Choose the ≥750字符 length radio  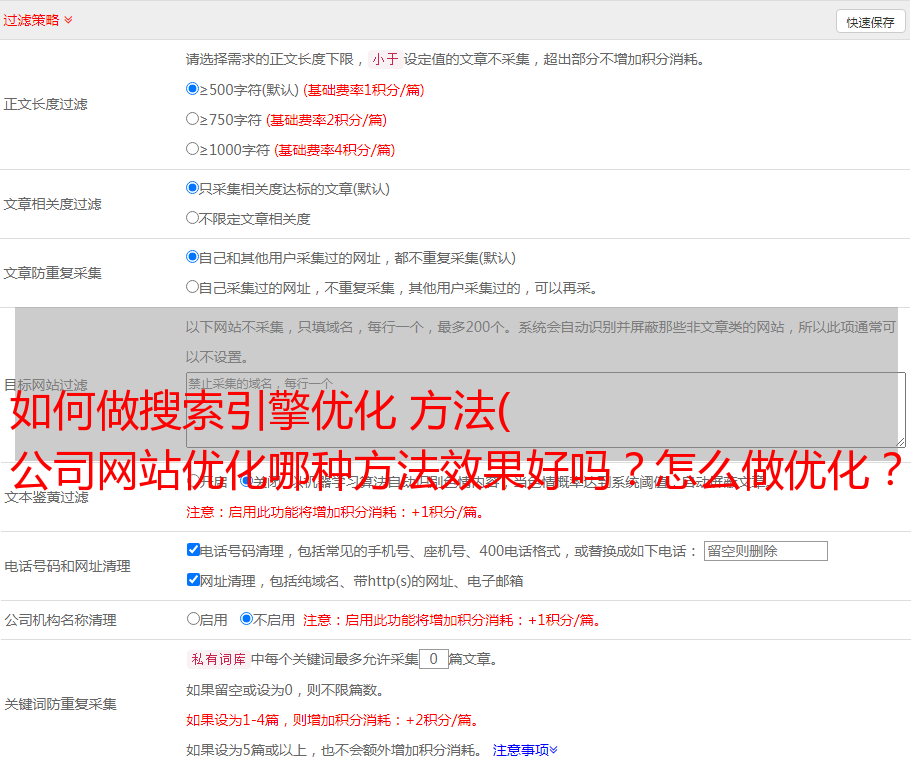(193, 119)
